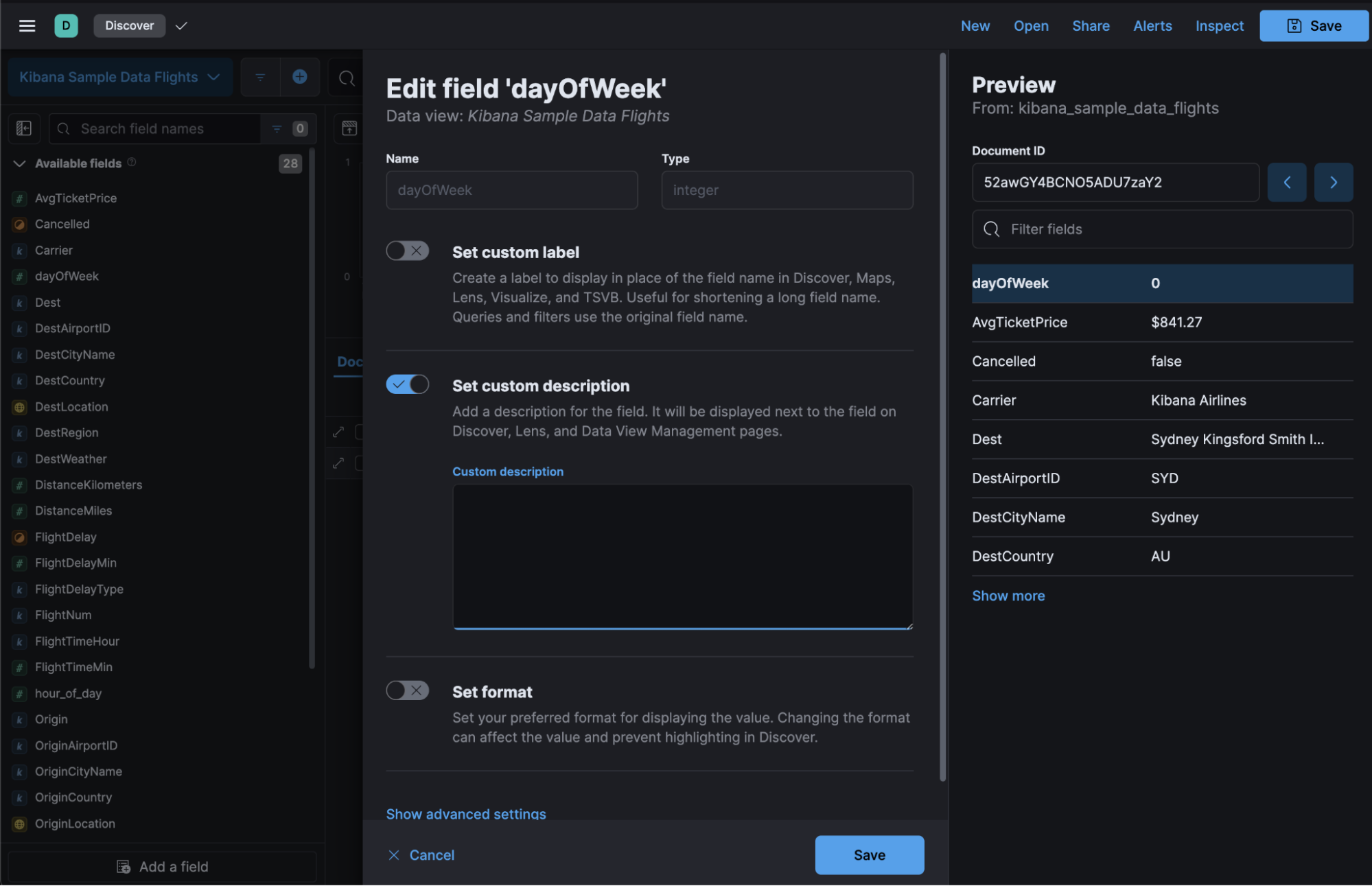Click the query filter menu icon
This screenshot has height=886, width=1372.
point(260,77)
